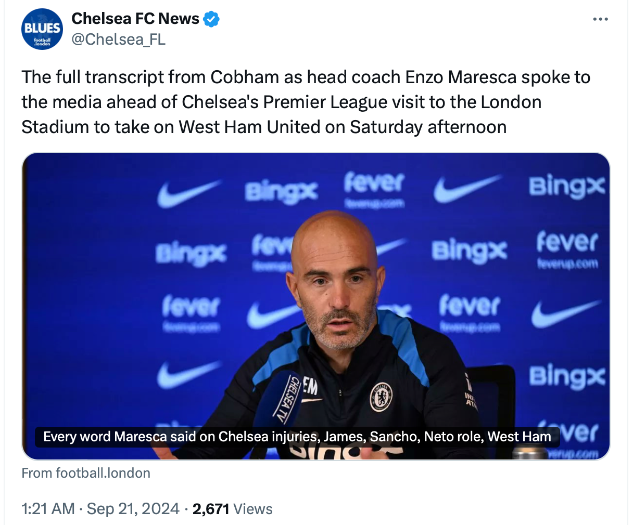Click the top-left Nike swoosh on backdrop
Viewport: 633px width, 525px height.
188,193
